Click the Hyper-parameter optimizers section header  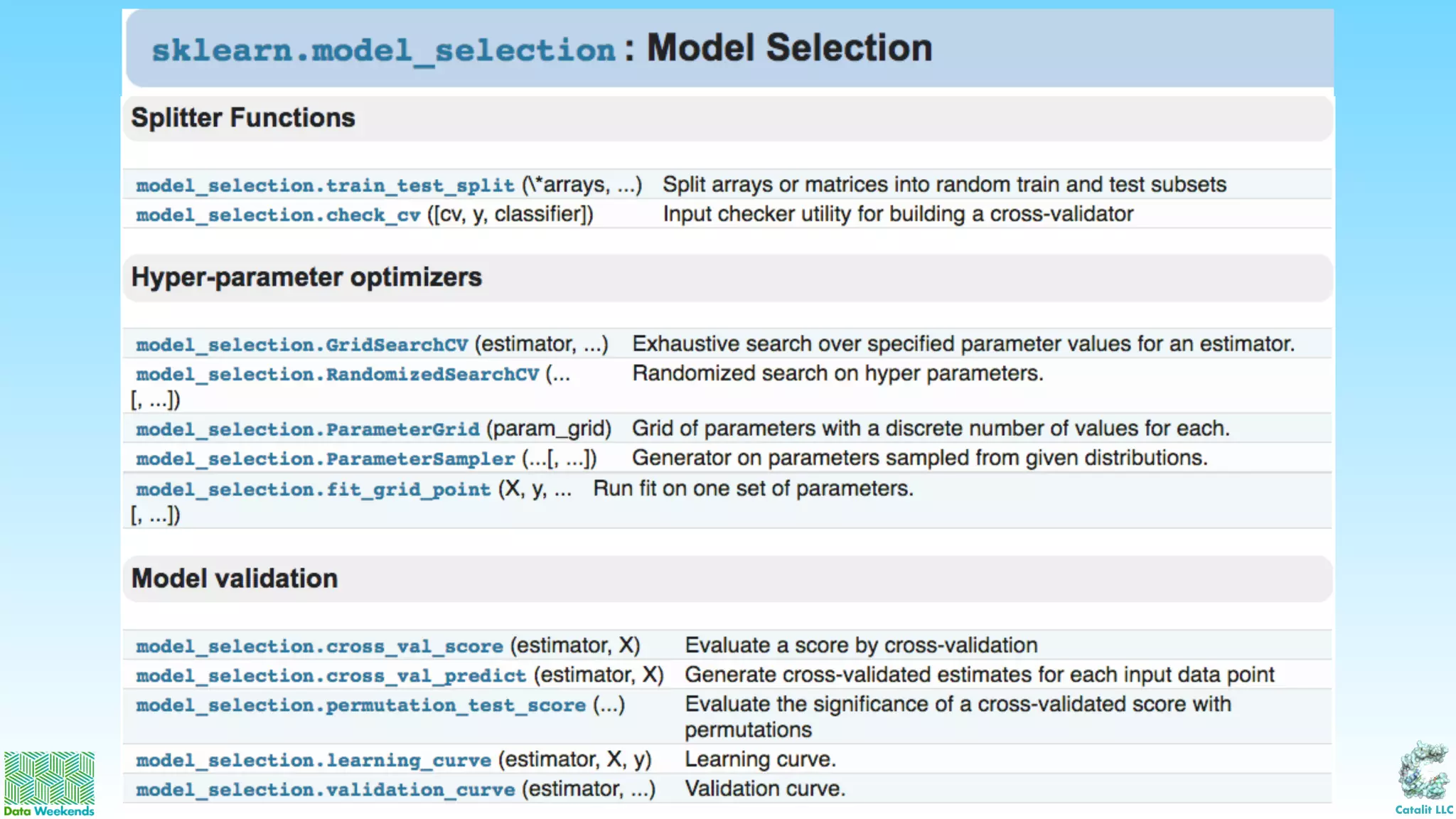pos(306,277)
